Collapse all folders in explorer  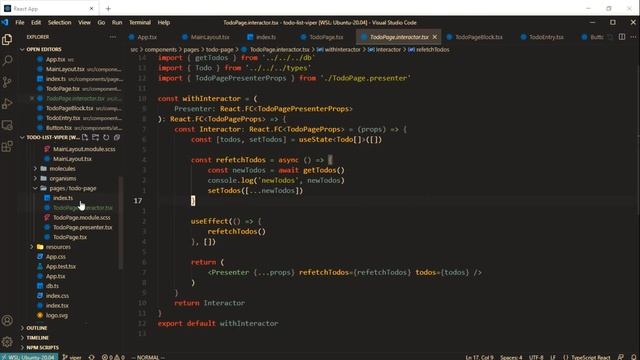click(x=117, y=138)
